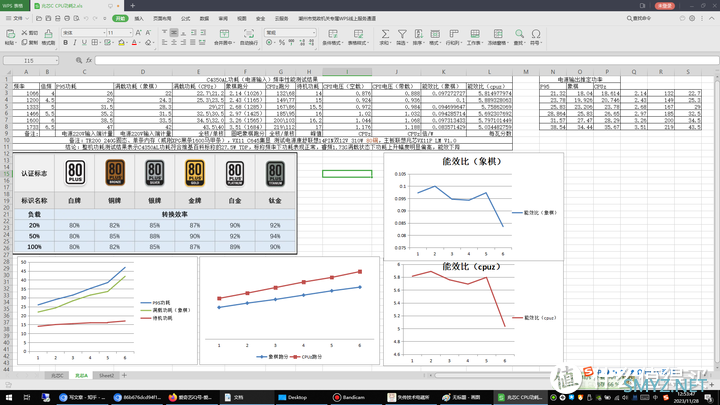720x405 pixels.
Task: Open Windows Start menu
Action: click(9, 397)
